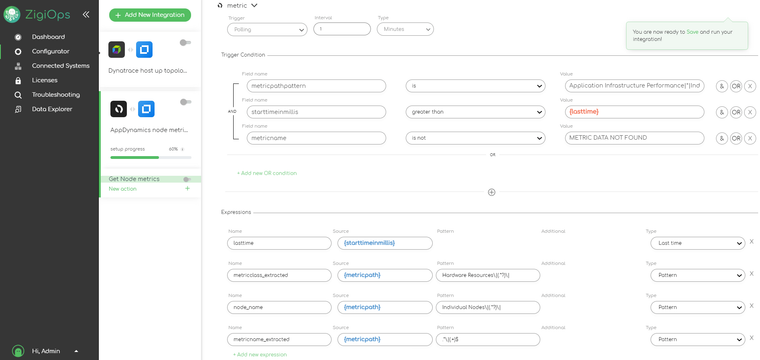Click the setup progress bar
This screenshot has height=360, width=760.
(x=151, y=157)
